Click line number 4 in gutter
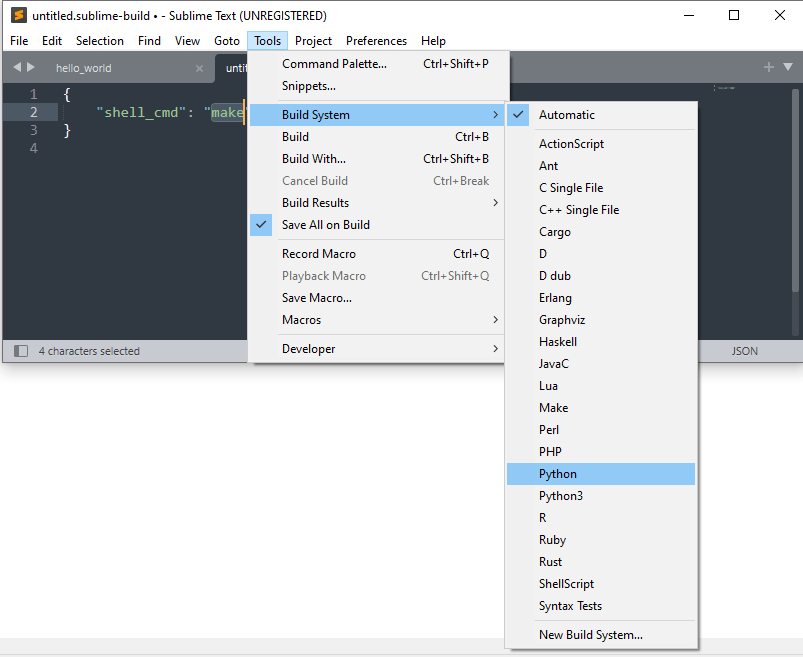 tap(34, 149)
